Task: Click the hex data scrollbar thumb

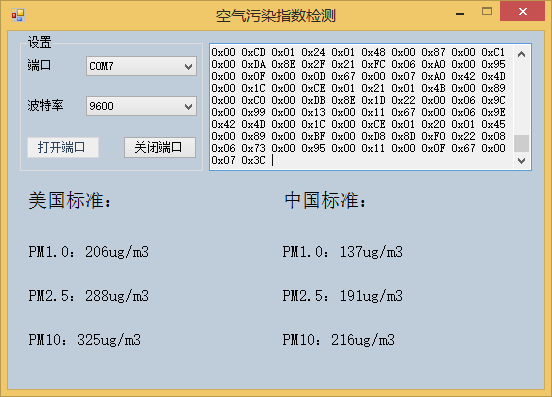Action: [521, 144]
